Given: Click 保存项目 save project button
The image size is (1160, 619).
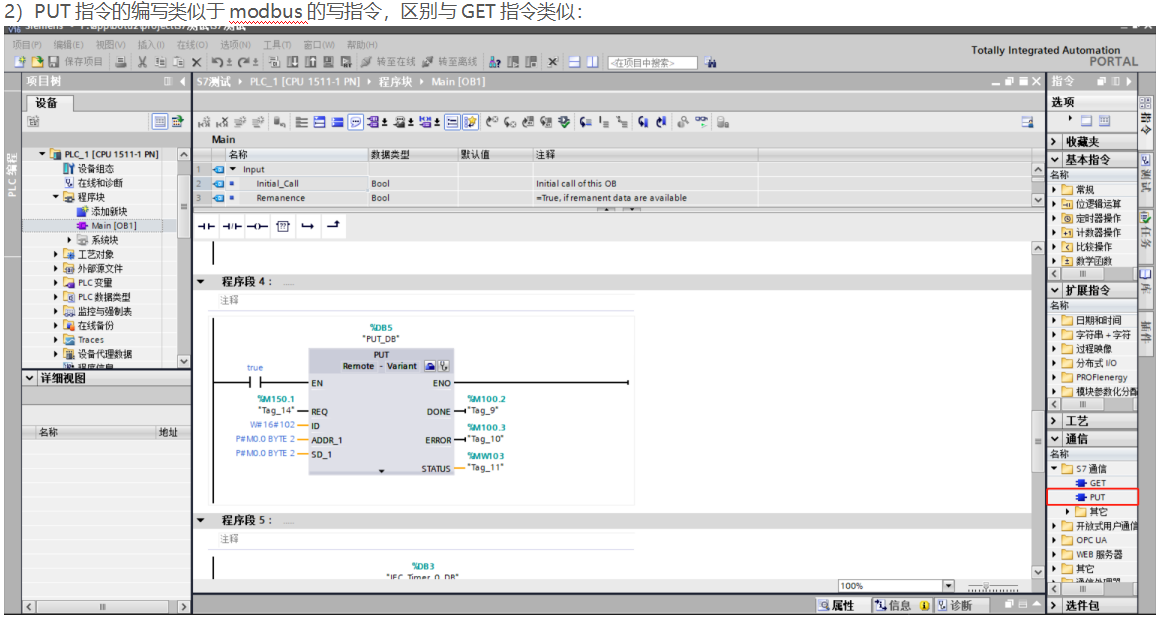Looking at the screenshot, I should click(76, 62).
